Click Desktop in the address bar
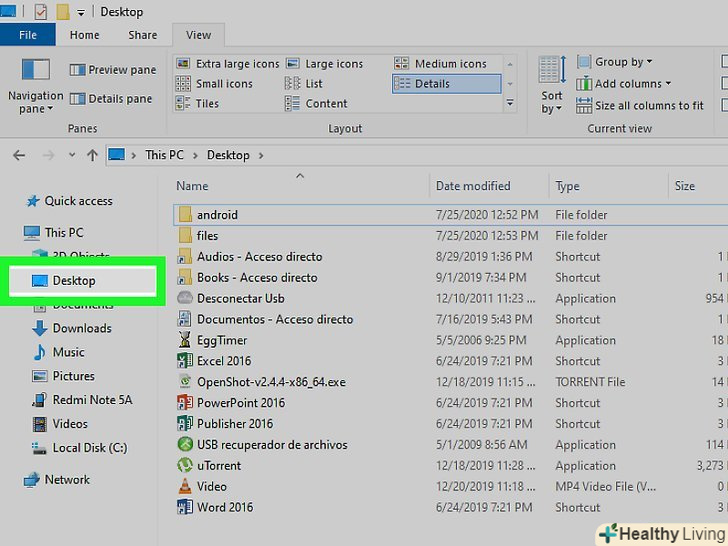 coord(228,155)
